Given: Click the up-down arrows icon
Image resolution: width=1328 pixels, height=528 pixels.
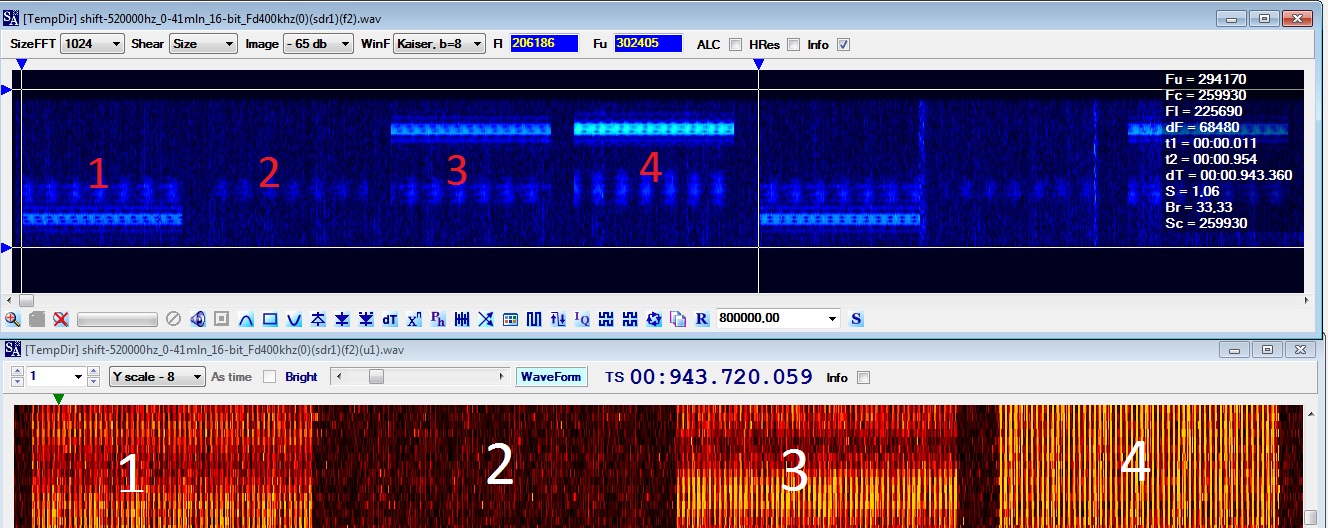Looking at the screenshot, I should point(558,319).
